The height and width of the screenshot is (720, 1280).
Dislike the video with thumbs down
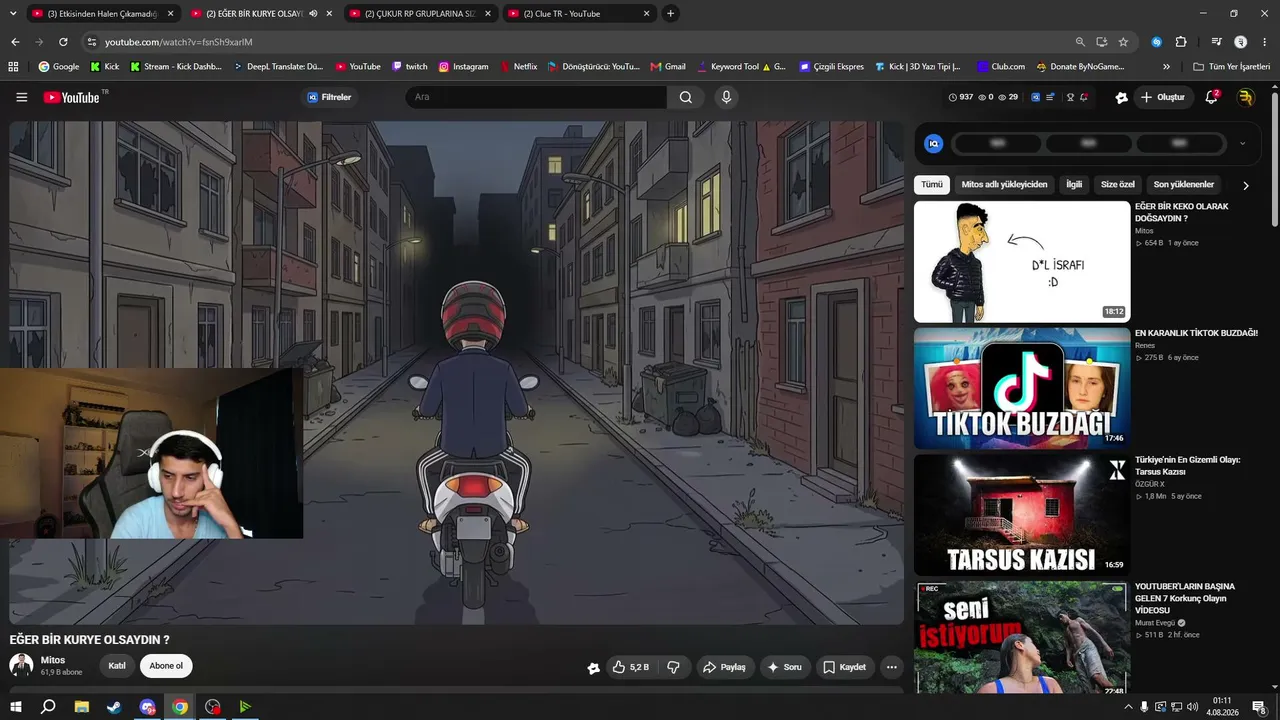[x=673, y=667]
